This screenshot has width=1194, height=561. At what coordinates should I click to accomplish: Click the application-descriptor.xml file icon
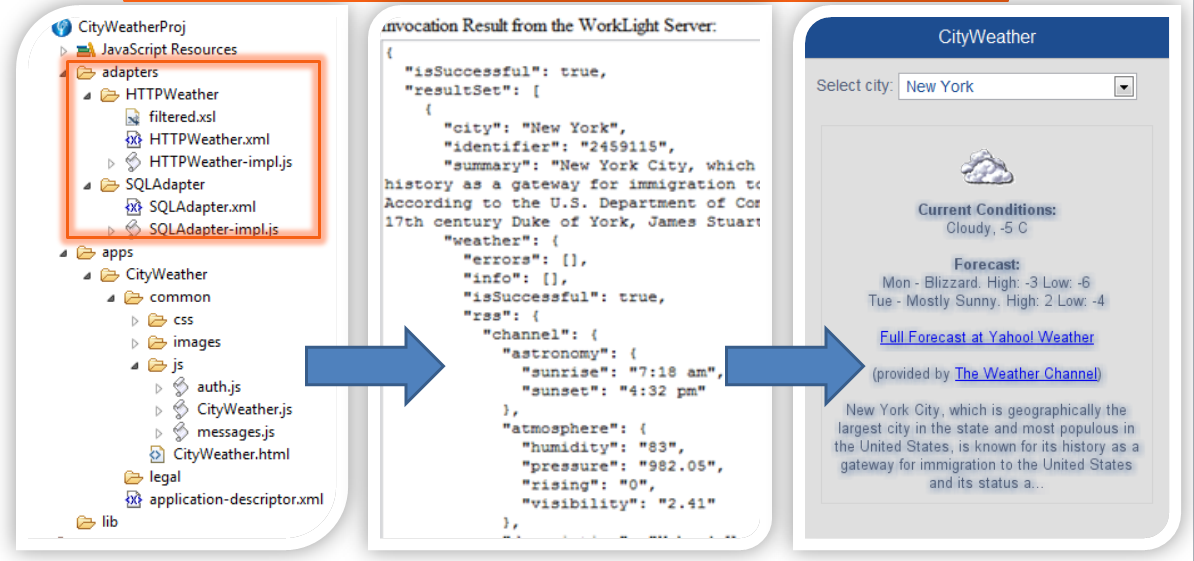click(x=133, y=499)
